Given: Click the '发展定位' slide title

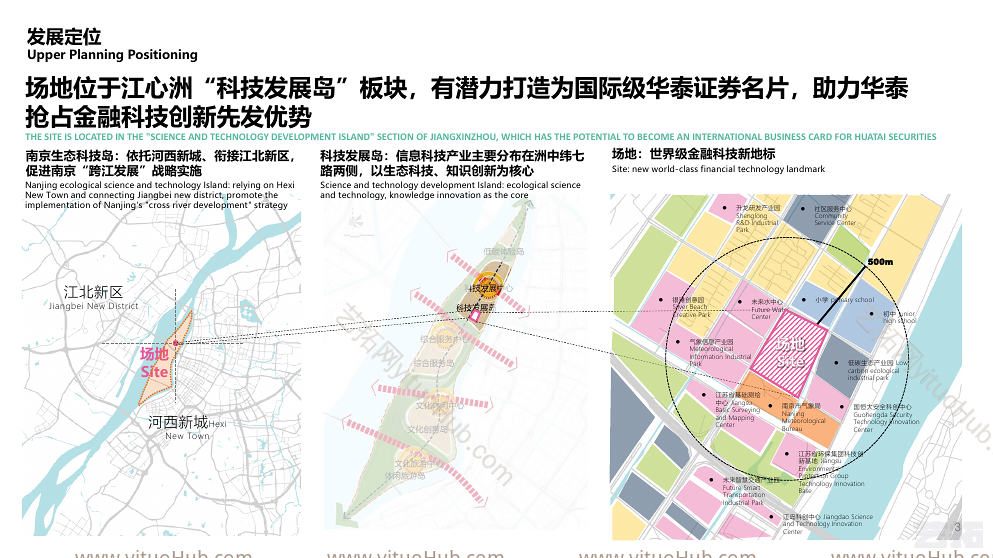Looking at the screenshot, I should 64,37.
